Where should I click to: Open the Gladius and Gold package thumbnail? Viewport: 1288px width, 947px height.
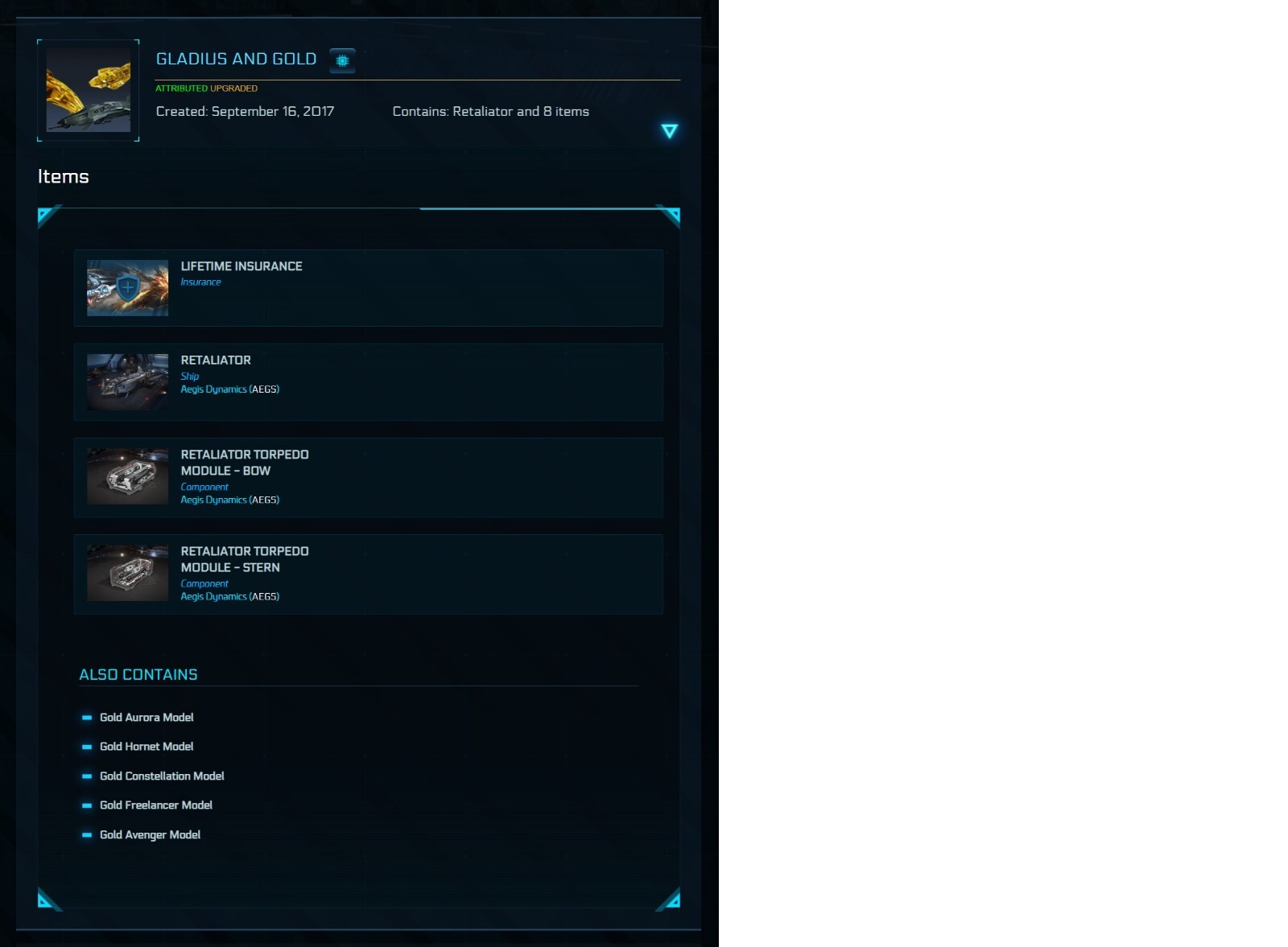[89, 90]
